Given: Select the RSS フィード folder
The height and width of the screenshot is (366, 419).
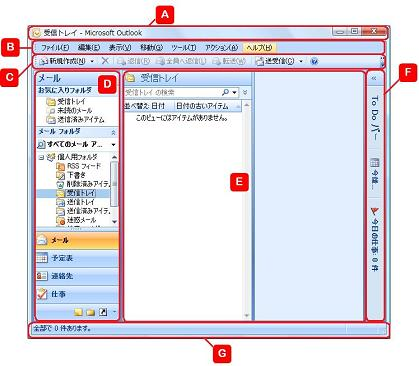Looking at the screenshot, I should tap(79, 166).
